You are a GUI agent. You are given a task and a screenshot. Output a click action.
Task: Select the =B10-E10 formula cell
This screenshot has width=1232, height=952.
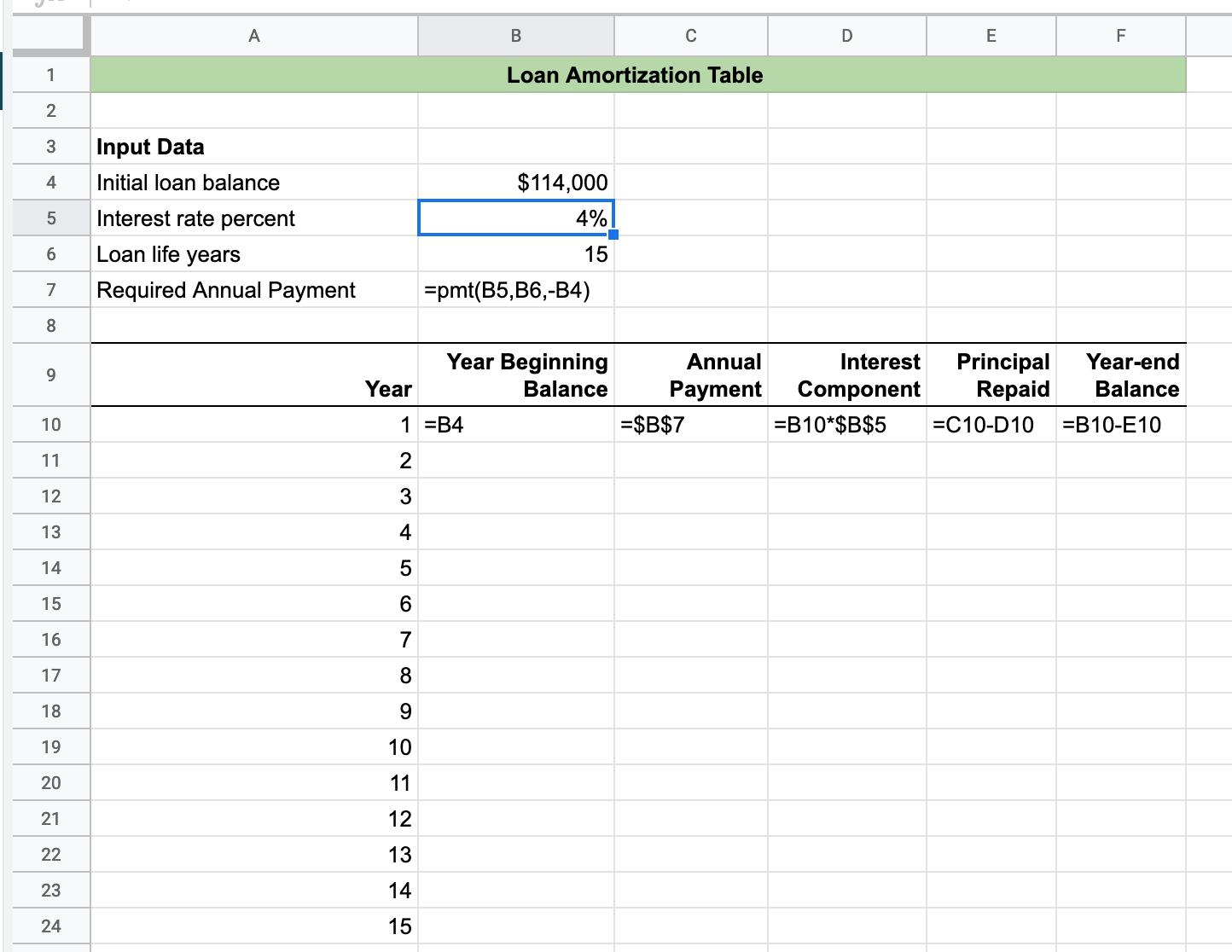click(x=1121, y=425)
